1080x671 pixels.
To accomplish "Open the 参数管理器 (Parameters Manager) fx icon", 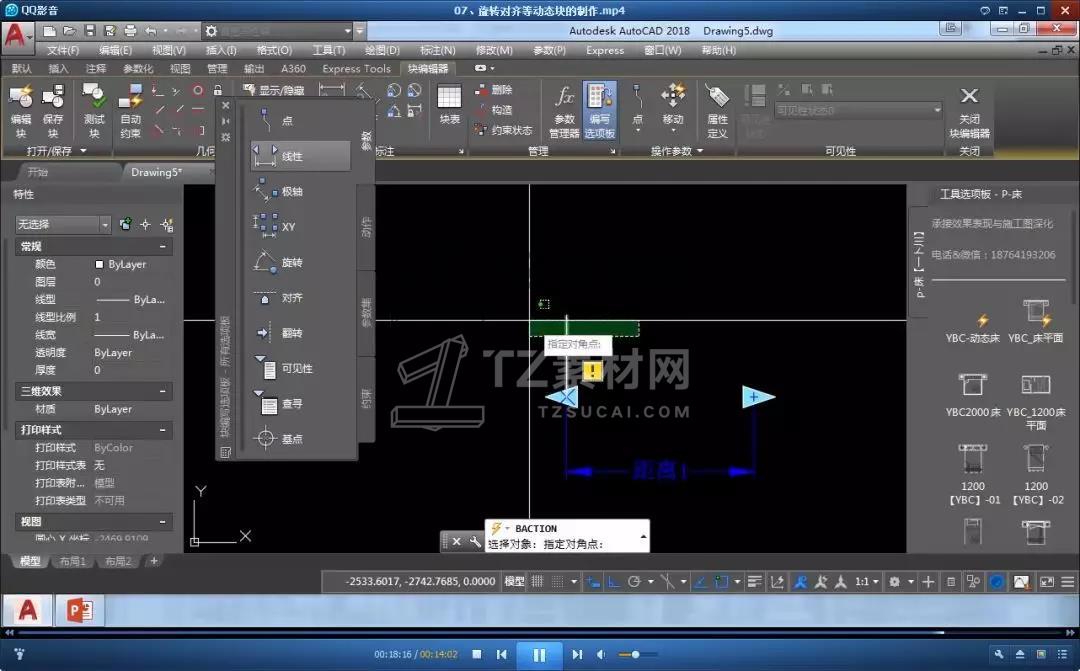I will click(x=564, y=110).
